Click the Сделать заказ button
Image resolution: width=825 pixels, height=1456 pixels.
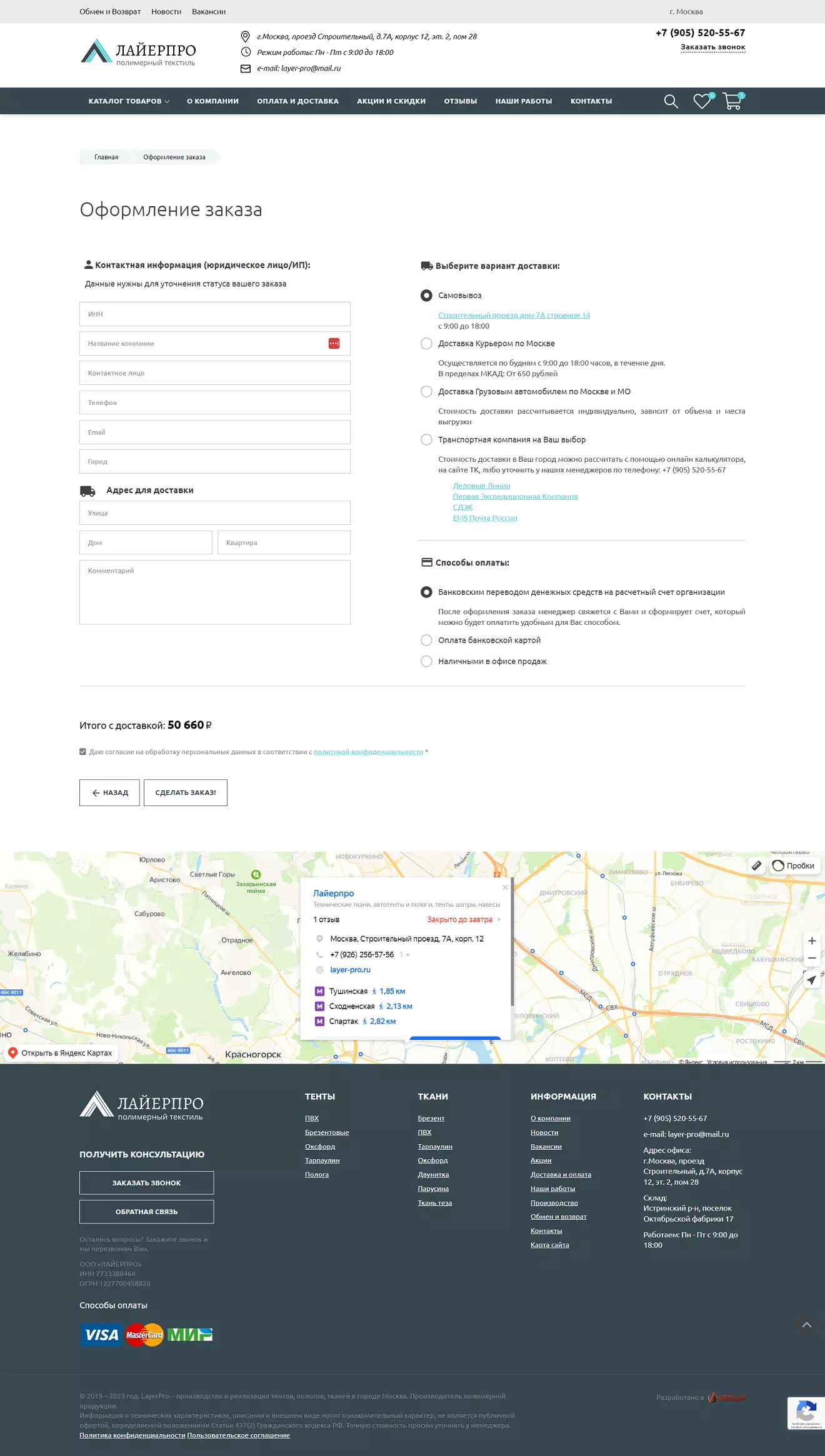pyautogui.click(x=186, y=793)
